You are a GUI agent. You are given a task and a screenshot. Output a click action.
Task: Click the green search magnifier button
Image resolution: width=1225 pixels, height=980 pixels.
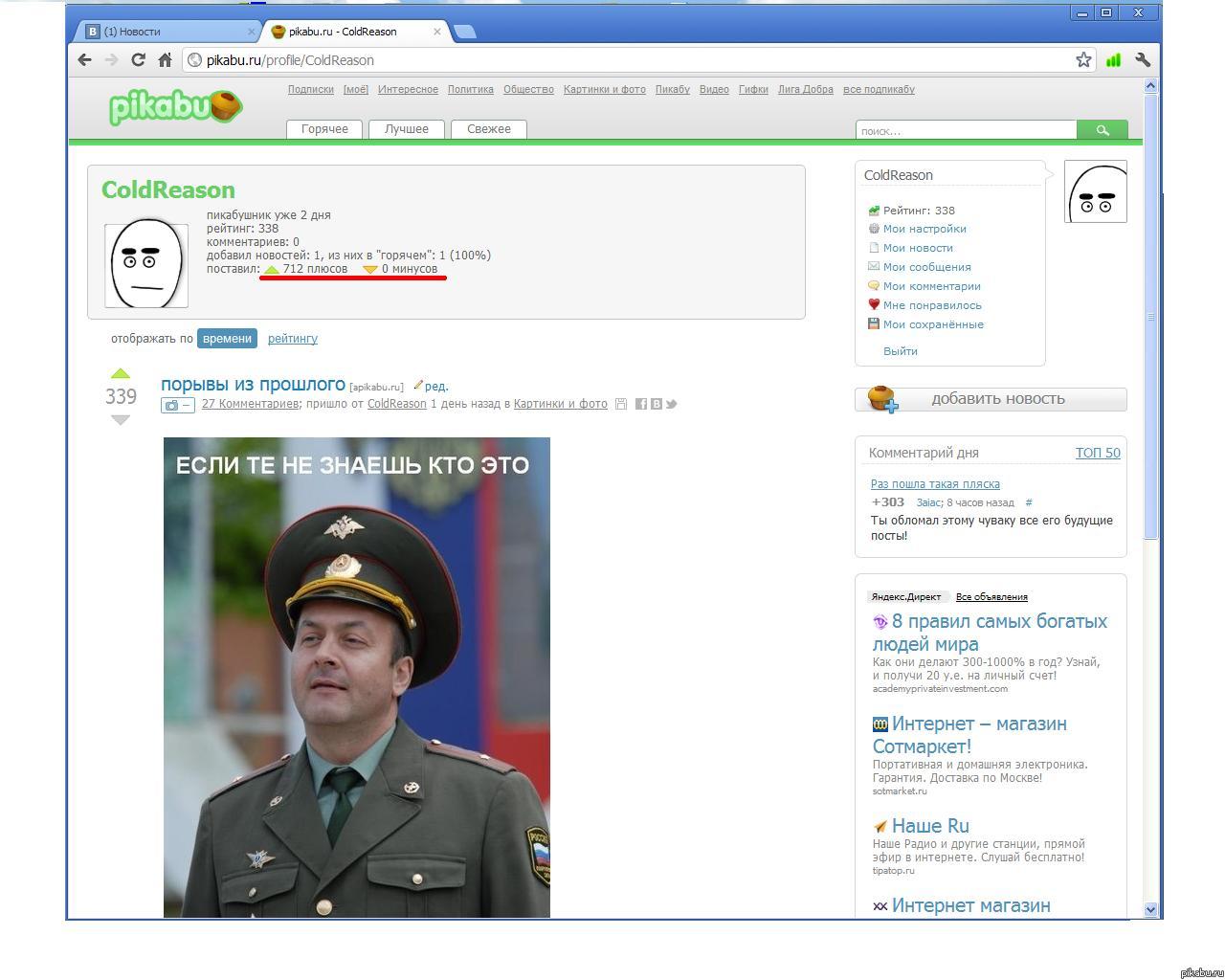(x=1102, y=130)
